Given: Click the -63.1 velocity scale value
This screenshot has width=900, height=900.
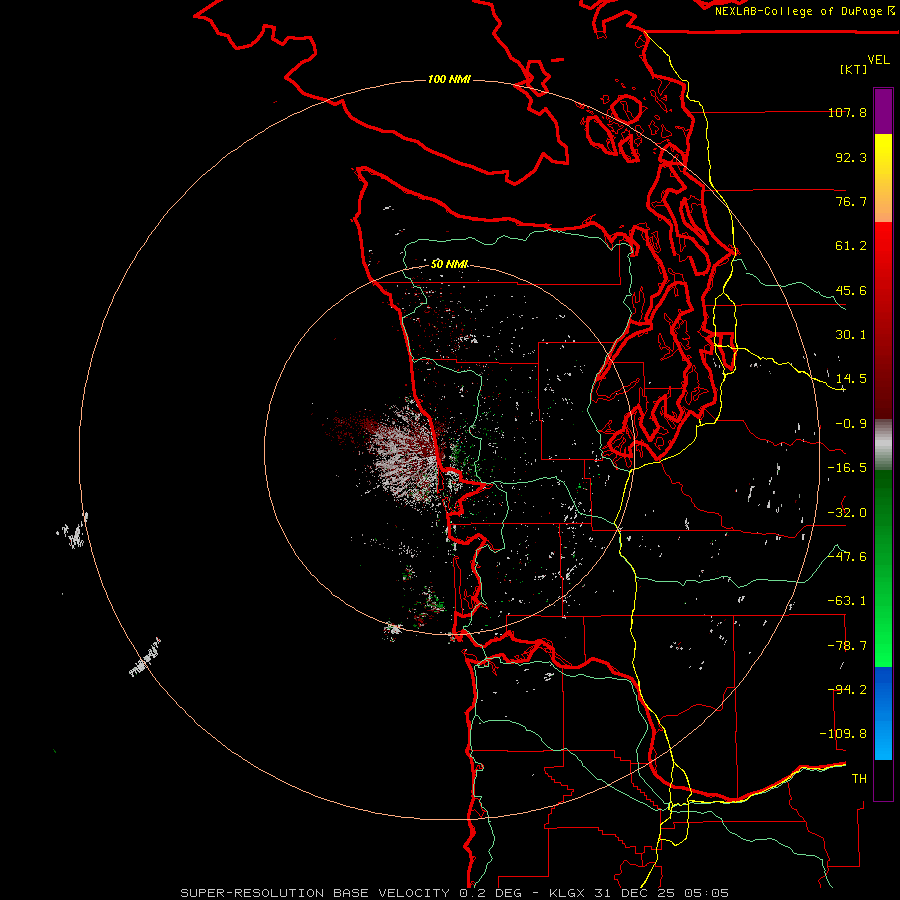Looking at the screenshot, I should (x=847, y=601).
